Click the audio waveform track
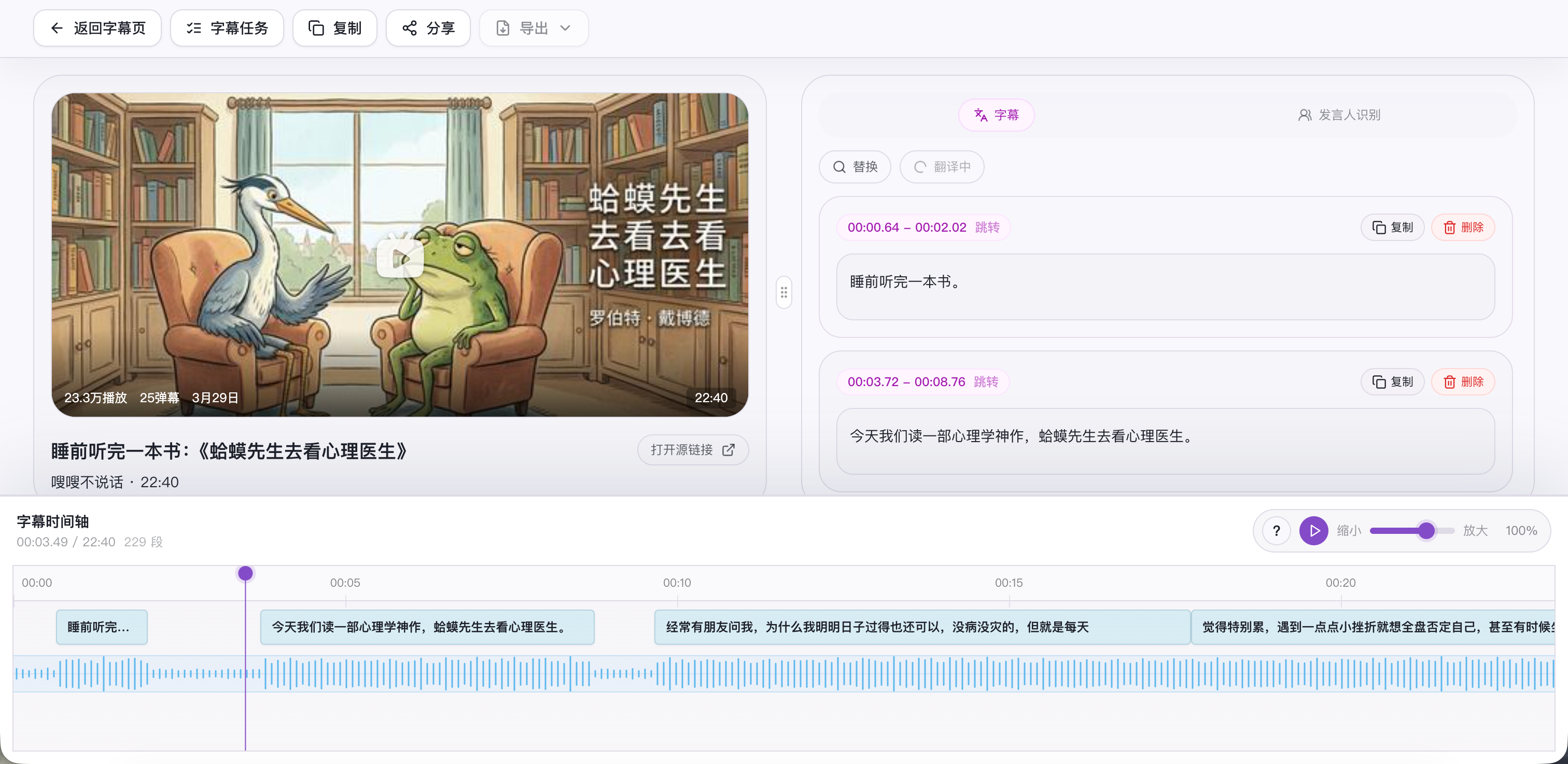1568x764 pixels. click(x=784, y=674)
